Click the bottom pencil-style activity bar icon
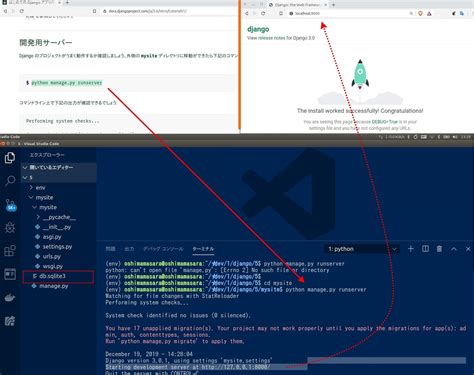The image size is (474, 375). click(10, 321)
